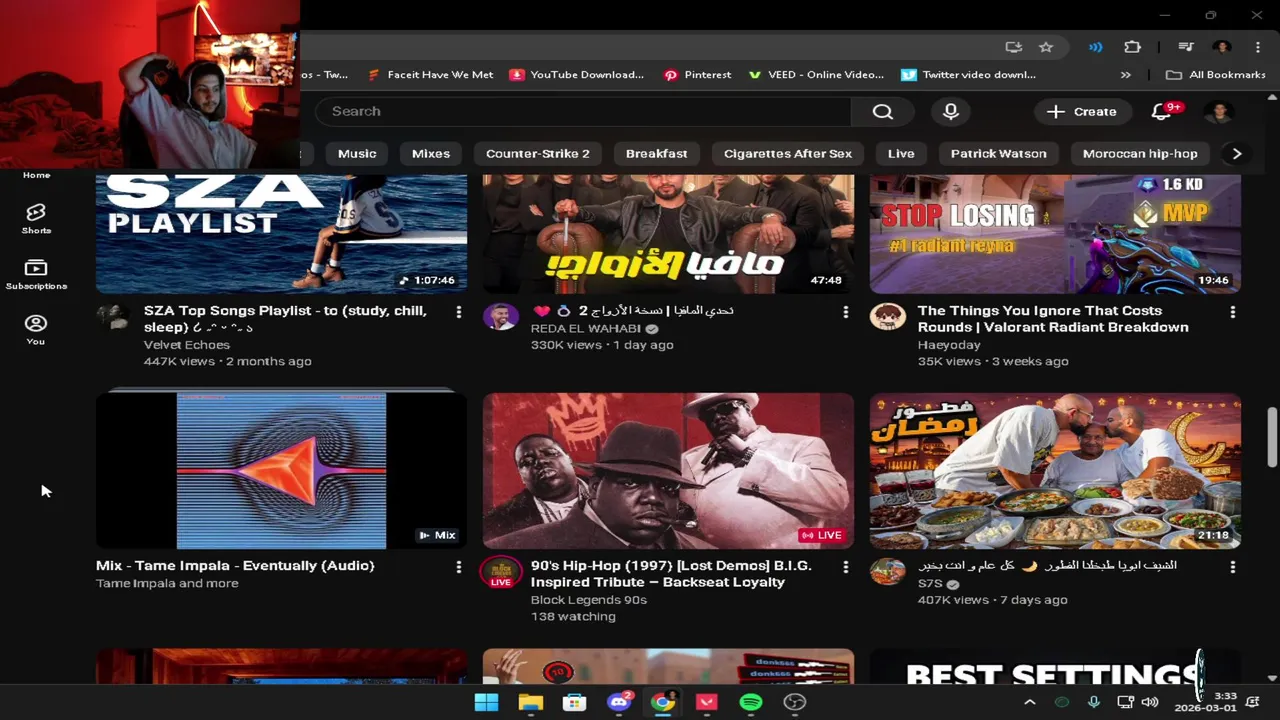1280x720 pixels.
Task: Select the Moroccan hip-hop filter chip
Action: click(x=1140, y=153)
